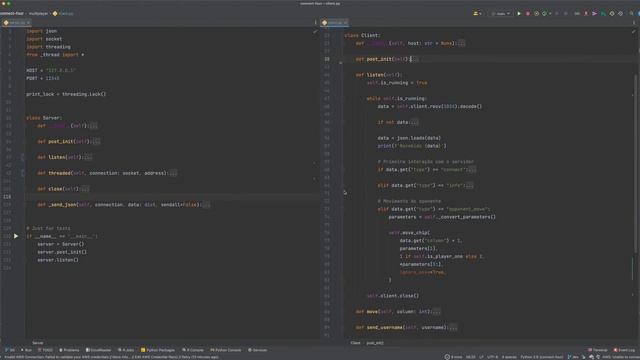Image resolution: width=640 pixels, height=360 pixels.
Task: Click the profiler run icon in the toolbar
Action: (x=544, y=13)
